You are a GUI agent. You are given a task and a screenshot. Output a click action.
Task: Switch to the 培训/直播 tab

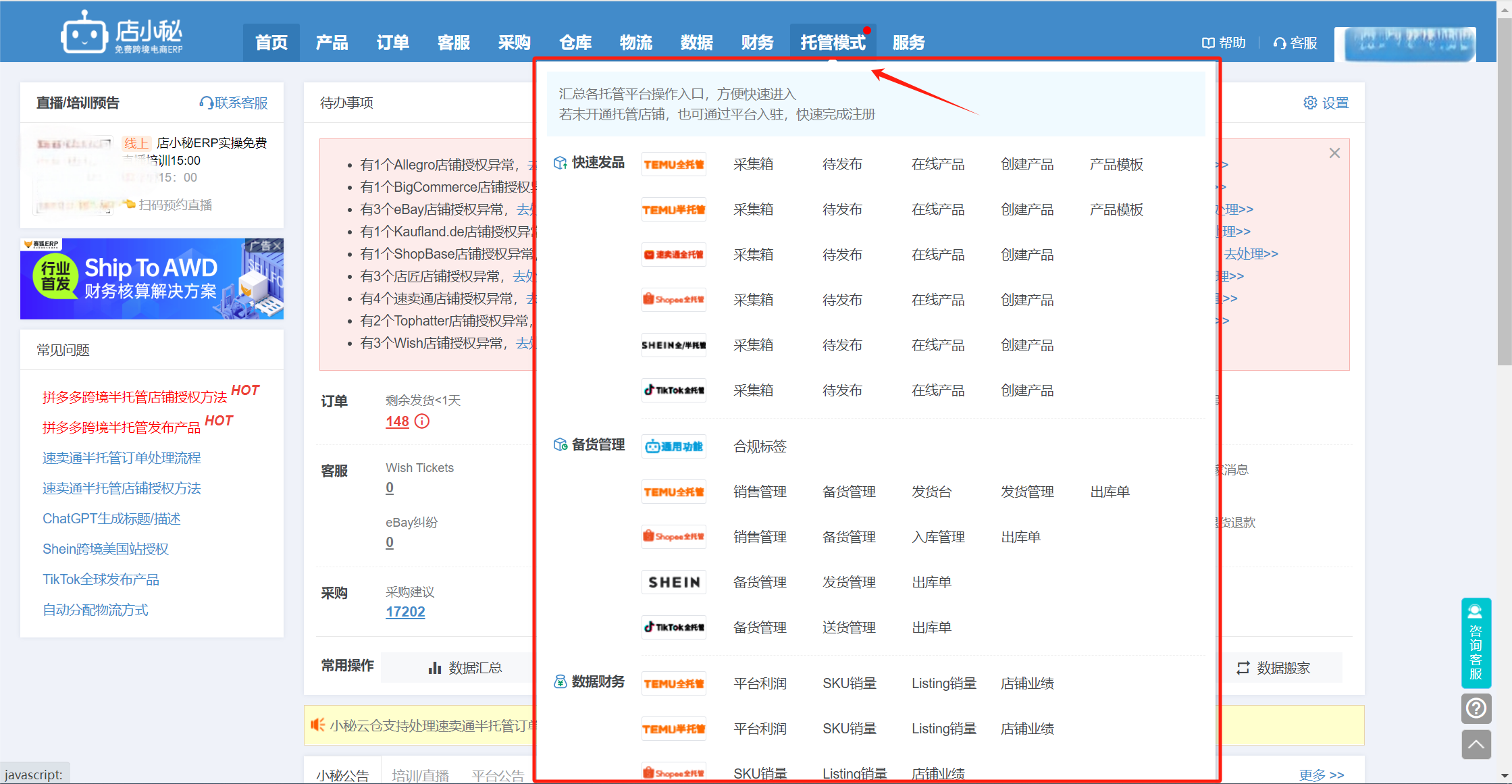point(421,776)
